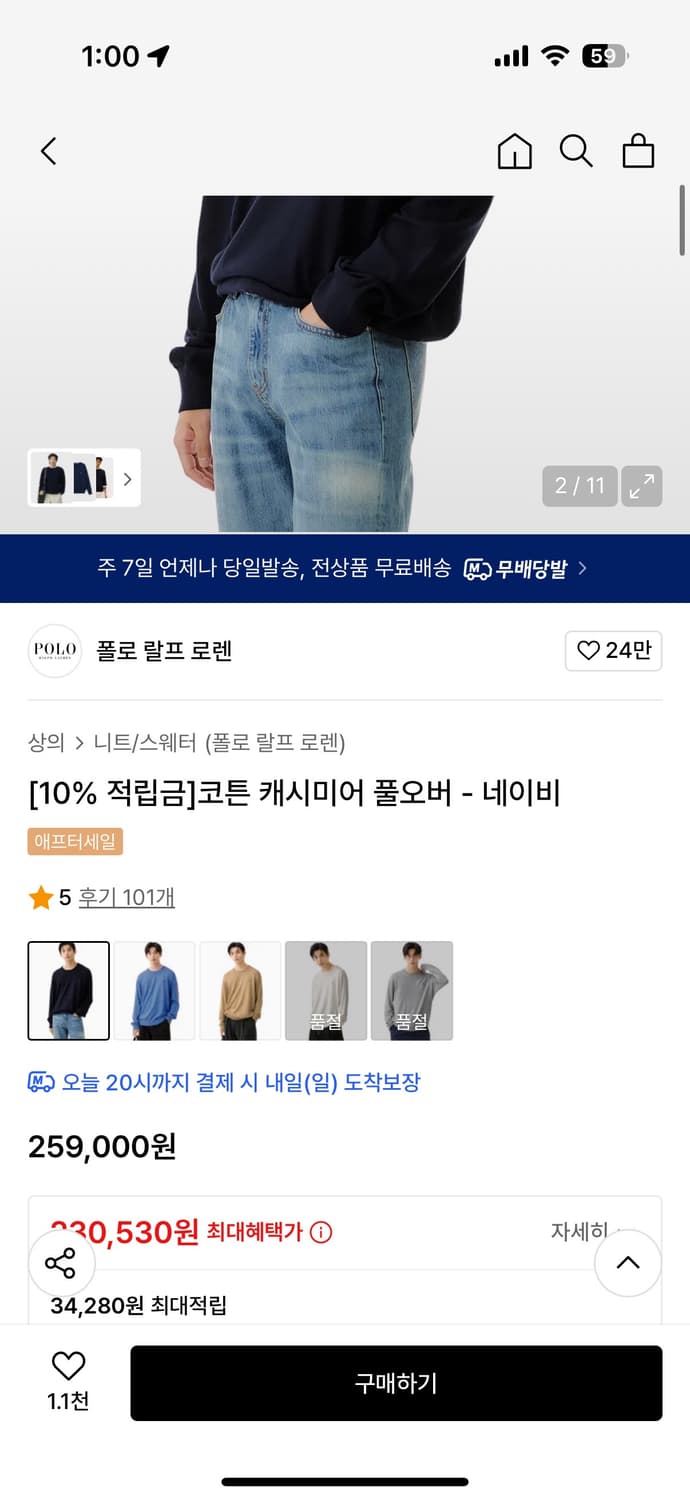Screen dimensions: 690x1500
Task: Open the 후기 101개 reviews link
Action: [126, 898]
